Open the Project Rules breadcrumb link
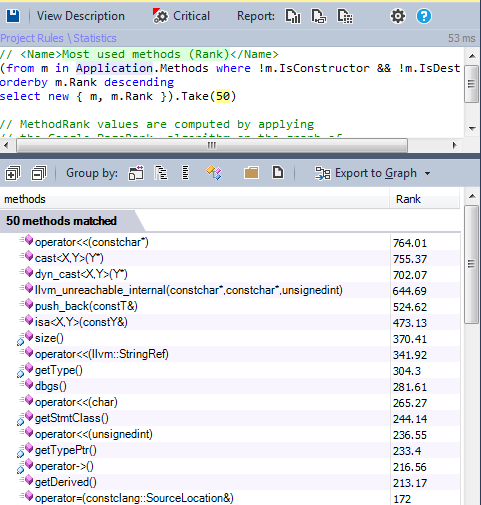 pos(32,38)
